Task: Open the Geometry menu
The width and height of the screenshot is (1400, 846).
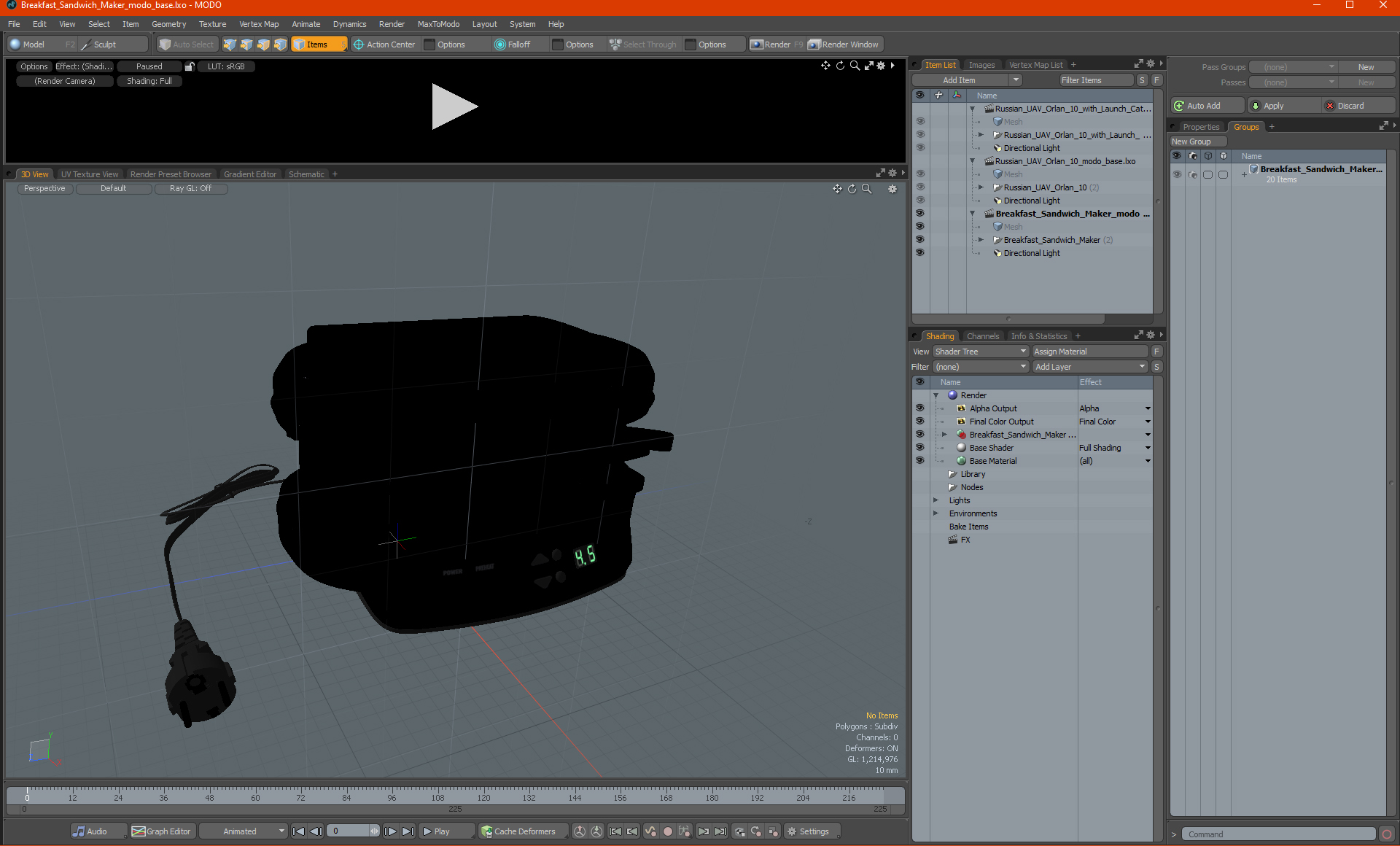Action: pos(168,24)
